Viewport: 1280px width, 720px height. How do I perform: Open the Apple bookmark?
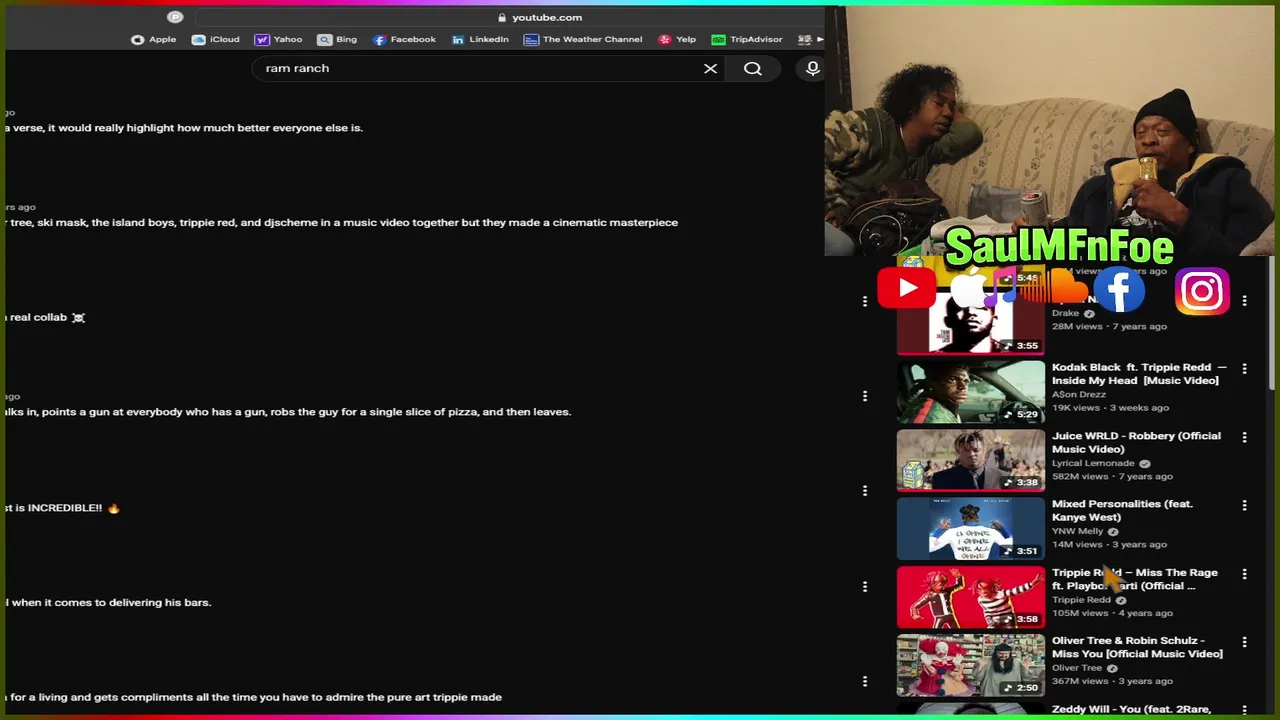tap(154, 39)
